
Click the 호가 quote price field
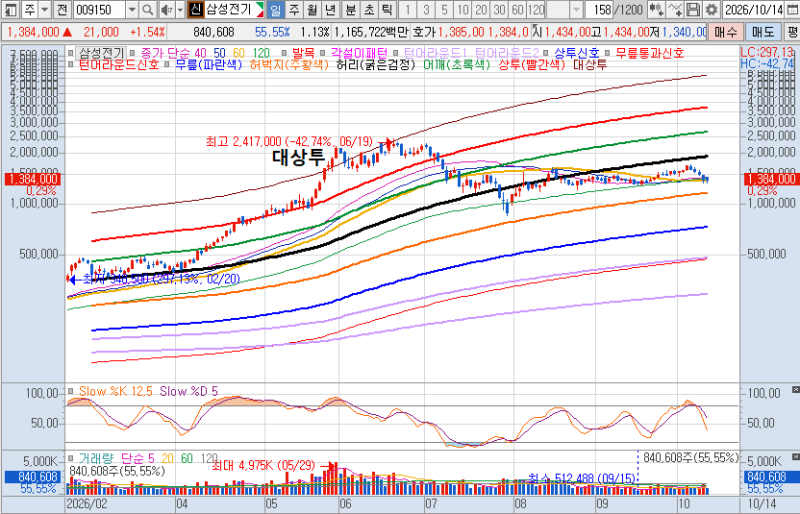pyautogui.click(x=470, y=32)
